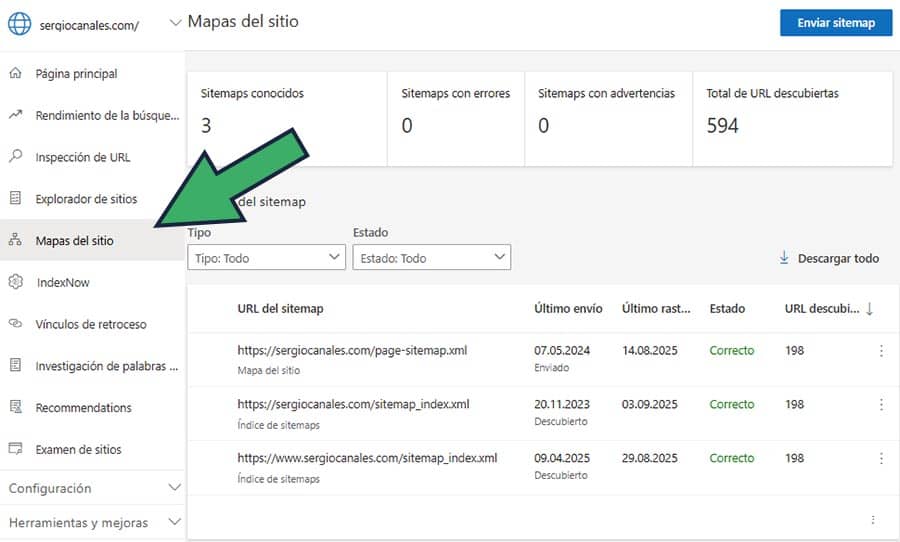Expand Herramientas y mejoras section
The height and width of the screenshot is (542, 900).
coord(92,522)
